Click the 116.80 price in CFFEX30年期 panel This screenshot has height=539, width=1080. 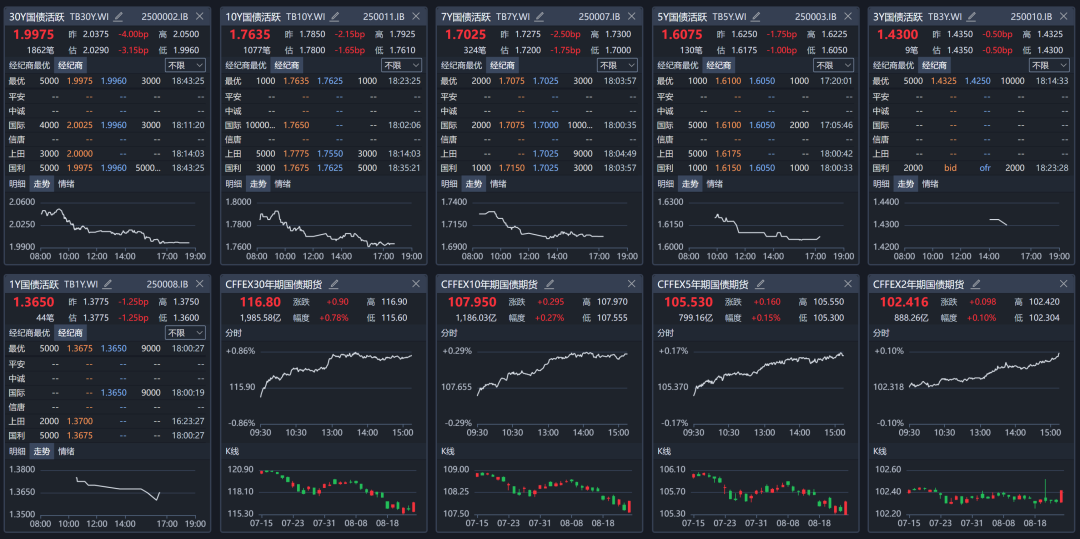[x=260, y=302]
